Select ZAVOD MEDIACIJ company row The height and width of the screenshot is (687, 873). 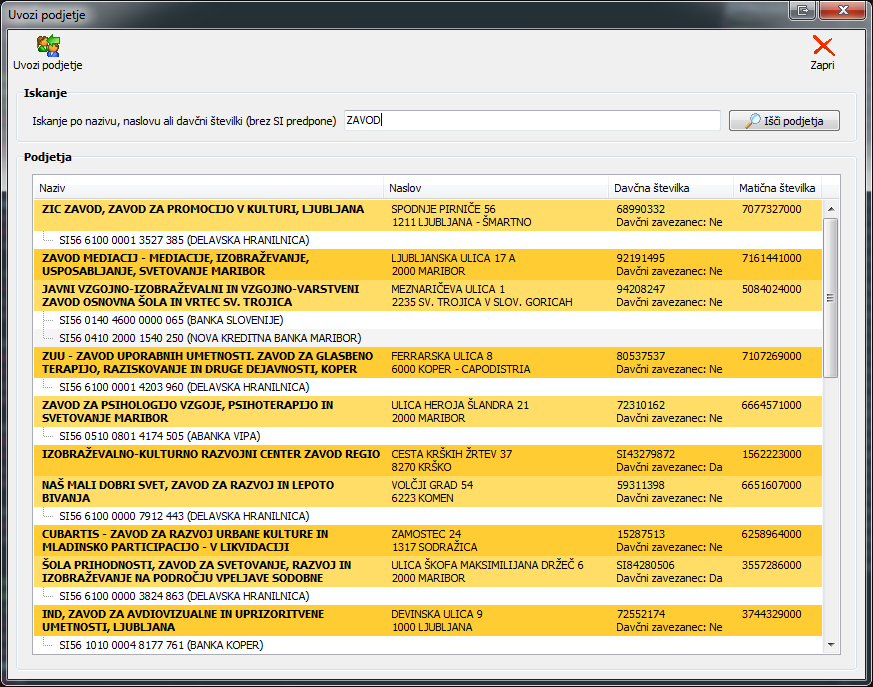pyautogui.click(x=210, y=264)
